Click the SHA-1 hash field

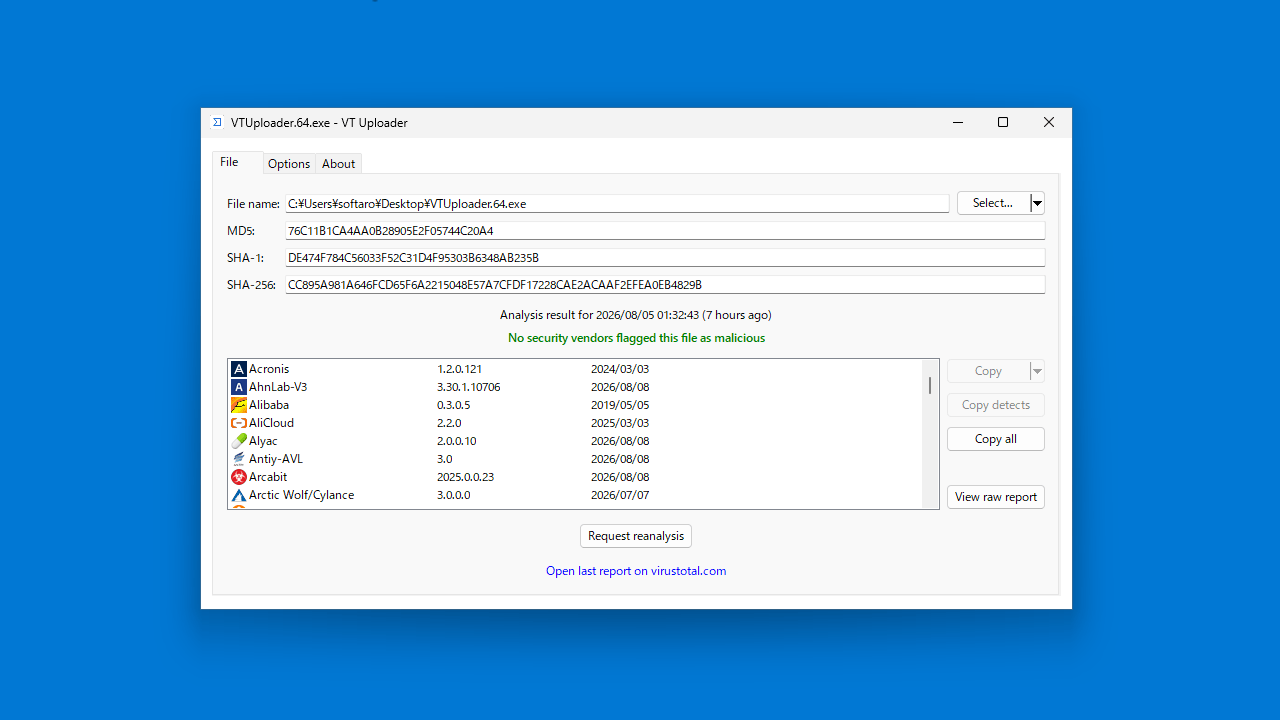point(665,258)
